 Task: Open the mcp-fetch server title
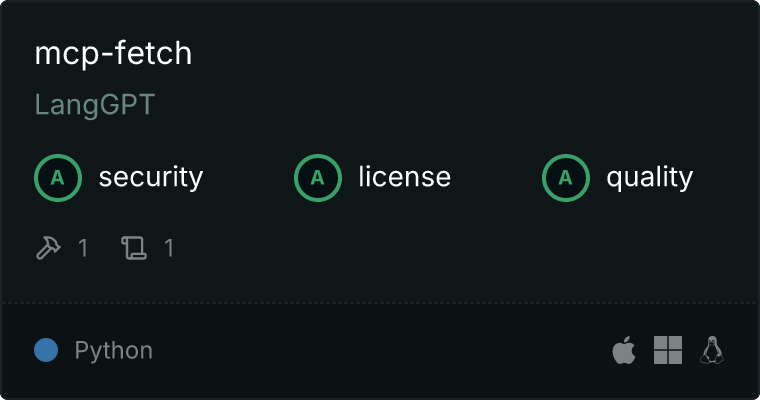click(113, 53)
